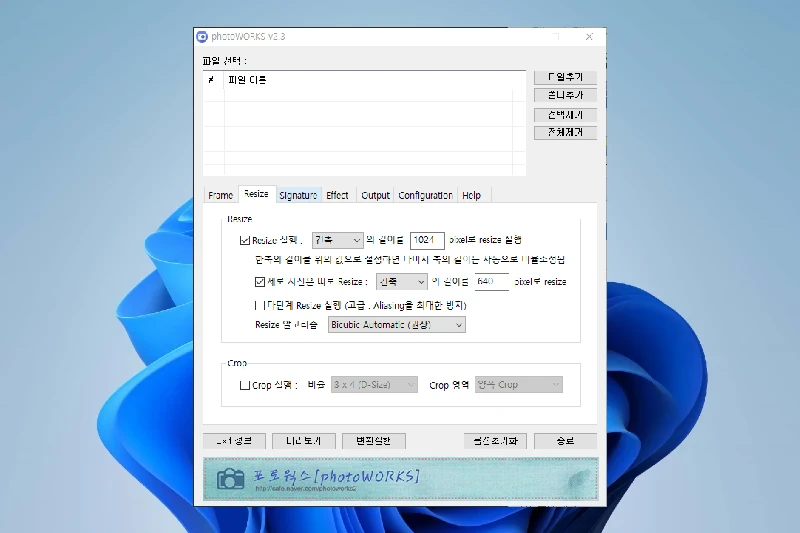Image resolution: width=800 pixels, height=533 pixels.
Task: Open the Signature tab
Action: click(298, 195)
